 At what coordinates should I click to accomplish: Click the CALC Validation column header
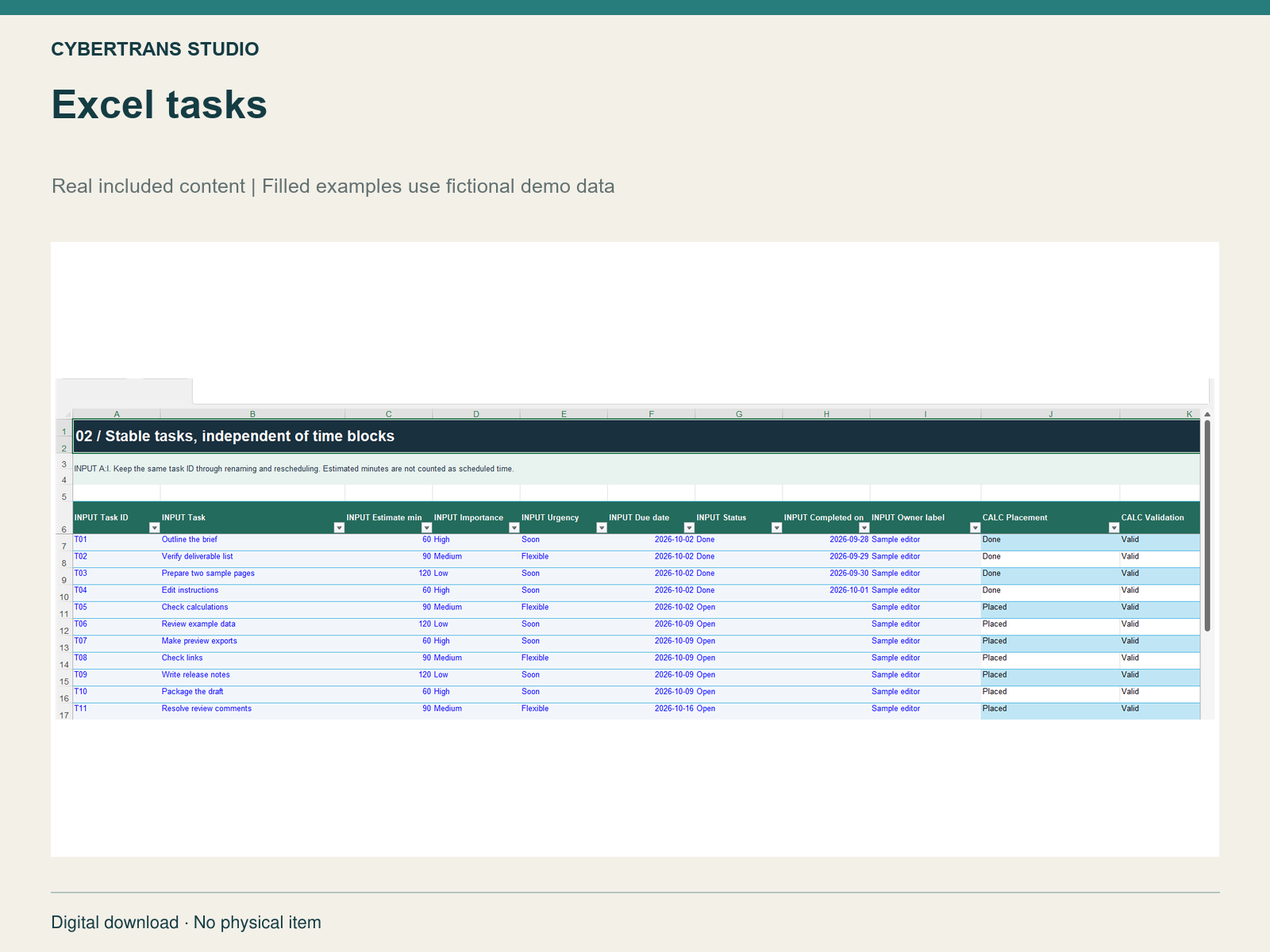[1160, 517]
